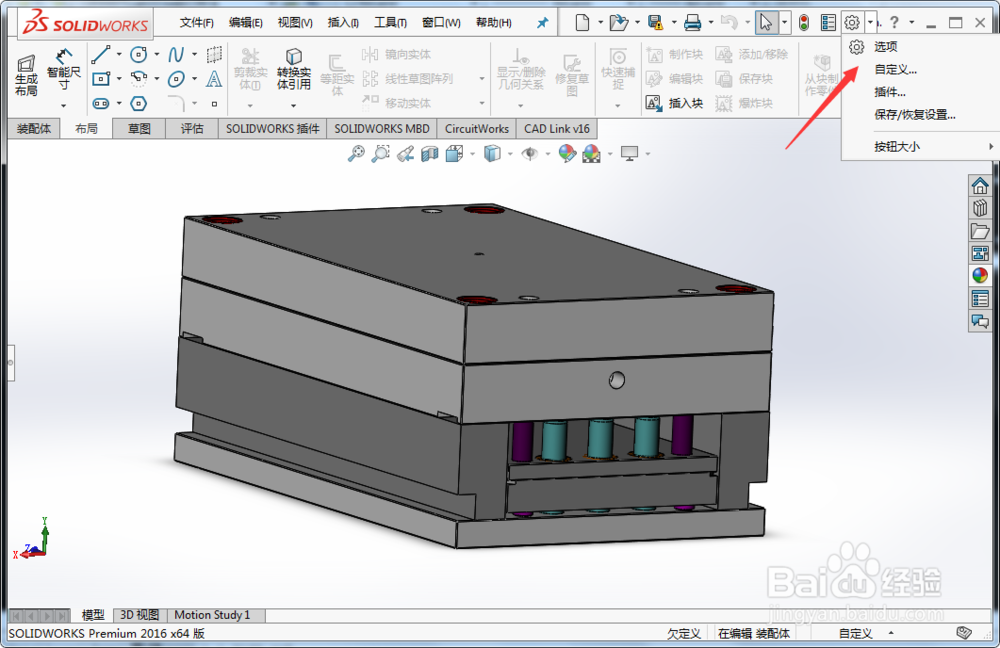Expand the 智能尺寸 dropdown arrow
This screenshot has width=1000, height=648.
click(64, 105)
